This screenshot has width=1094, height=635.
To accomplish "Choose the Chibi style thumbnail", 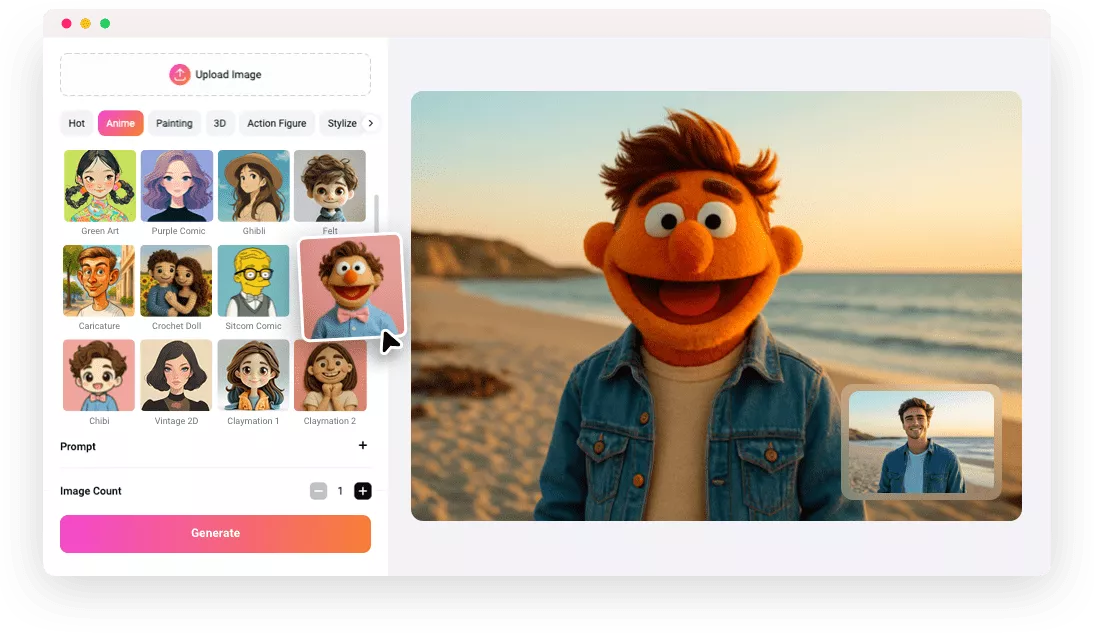I will point(99,375).
